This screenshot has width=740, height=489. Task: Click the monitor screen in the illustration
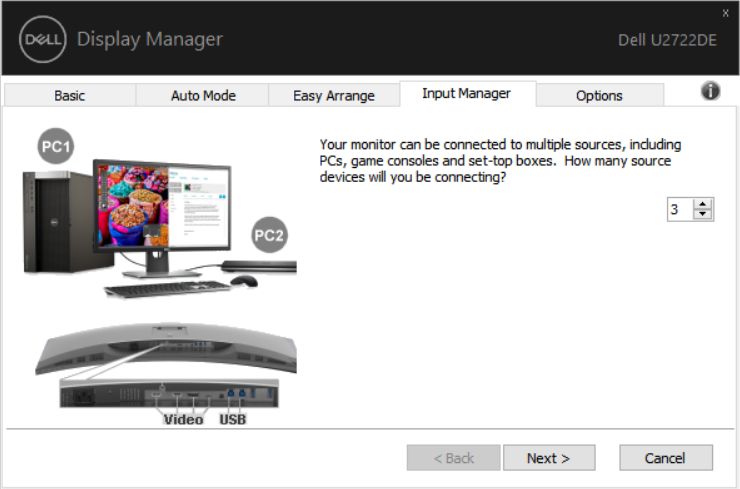click(x=160, y=203)
